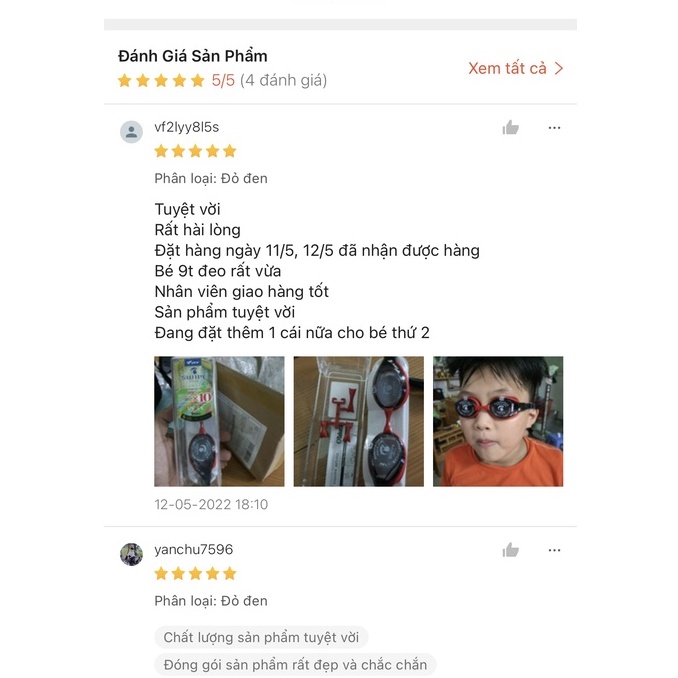Click the Xem tất cả link
The height and width of the screenshot is (678, 678).
[x=507, y=68]
